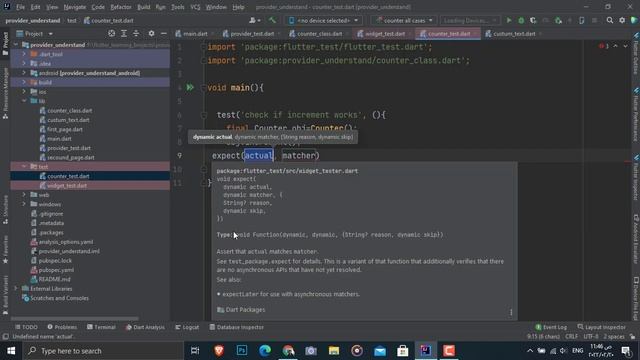Open Dart Packages link in documentation popup

[245, 310]
